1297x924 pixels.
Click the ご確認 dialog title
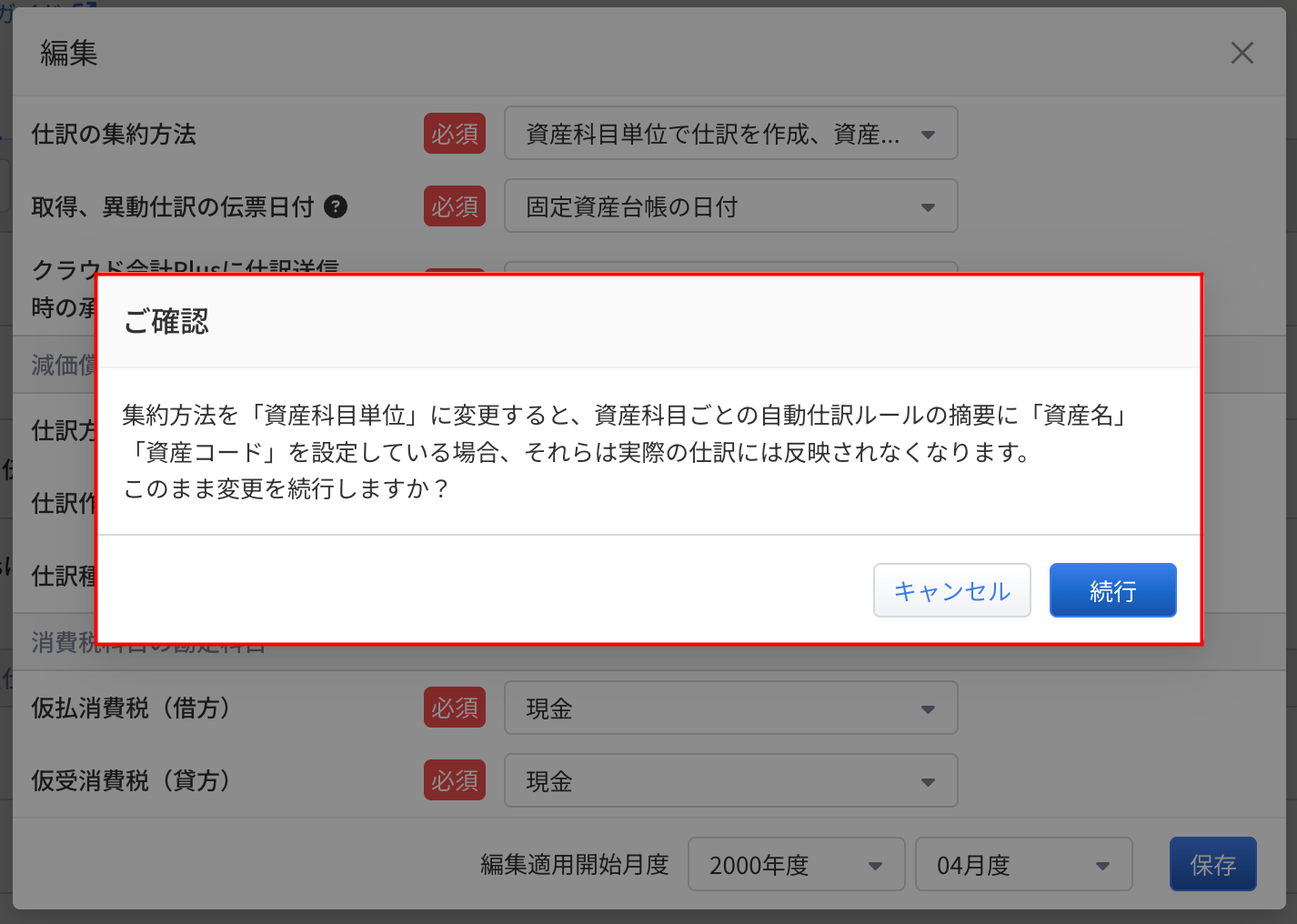166,321
